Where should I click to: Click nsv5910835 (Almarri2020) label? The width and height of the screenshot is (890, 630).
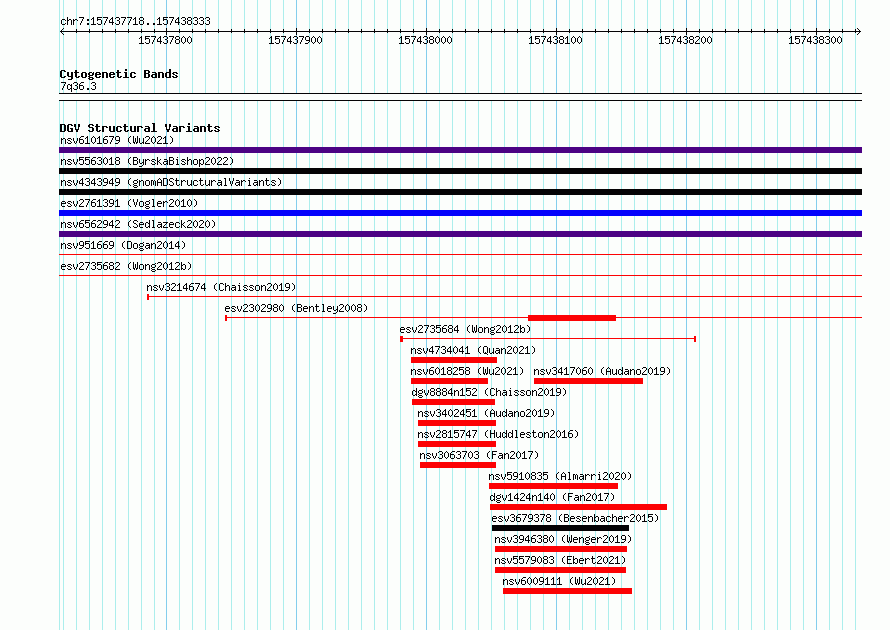click(x=560, y=476)
